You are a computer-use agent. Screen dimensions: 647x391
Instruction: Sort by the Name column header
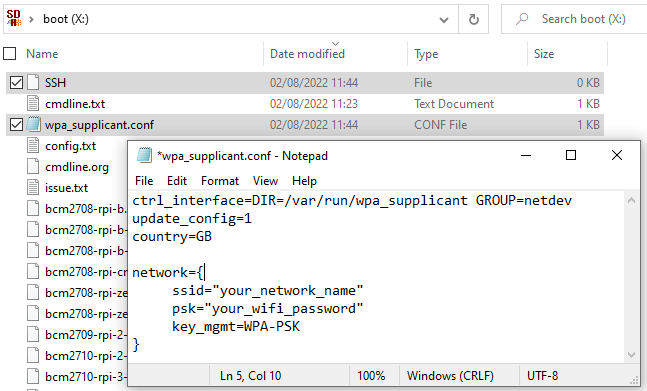42,54
